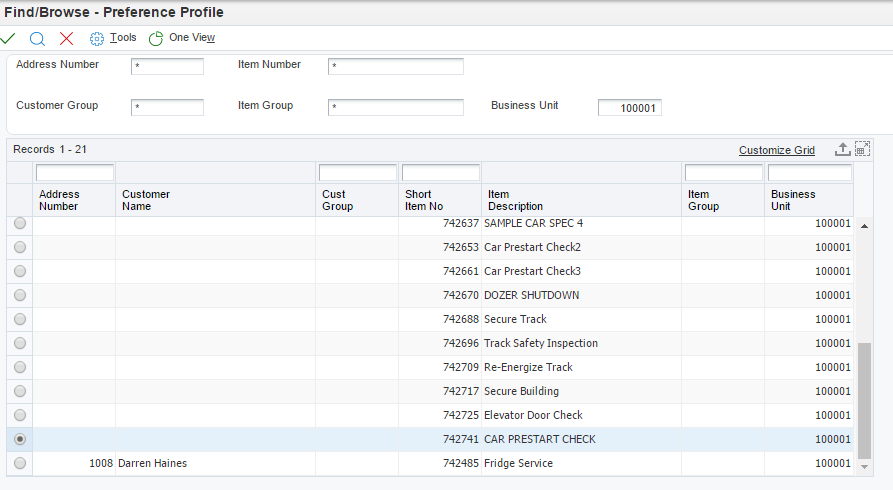Select the Darren Haines Fridge Service row radio
Screen dimensions: 893x490
coord(20,463)
